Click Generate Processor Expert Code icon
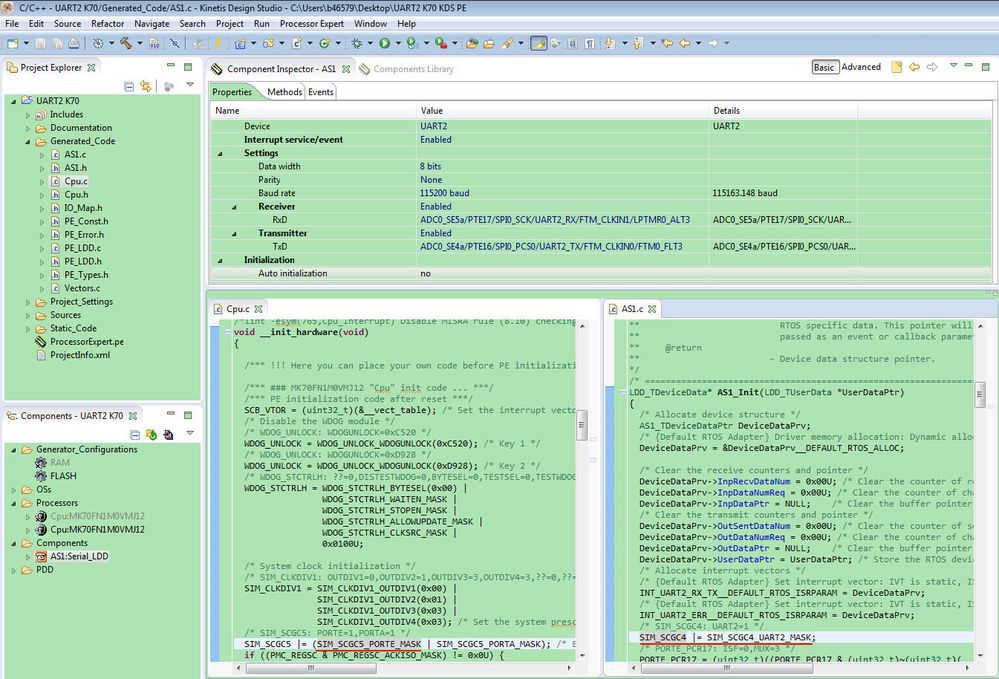Viewport: 999px width, 679px height. click(150, 435)
